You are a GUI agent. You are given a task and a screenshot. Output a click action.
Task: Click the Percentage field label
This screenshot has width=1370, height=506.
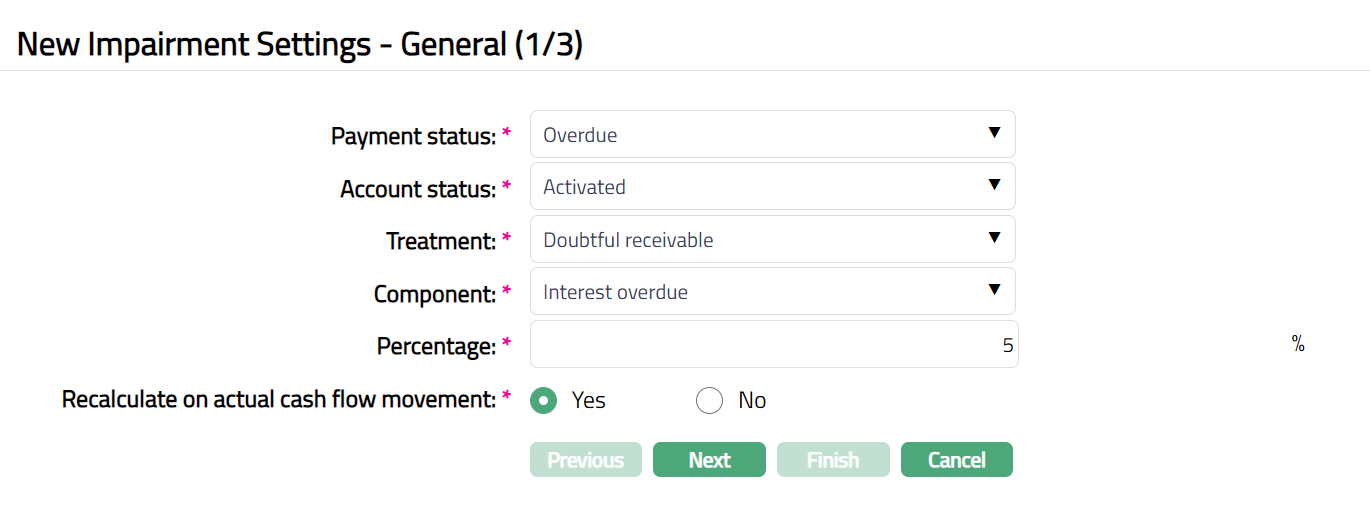click(x=436, y=346)
